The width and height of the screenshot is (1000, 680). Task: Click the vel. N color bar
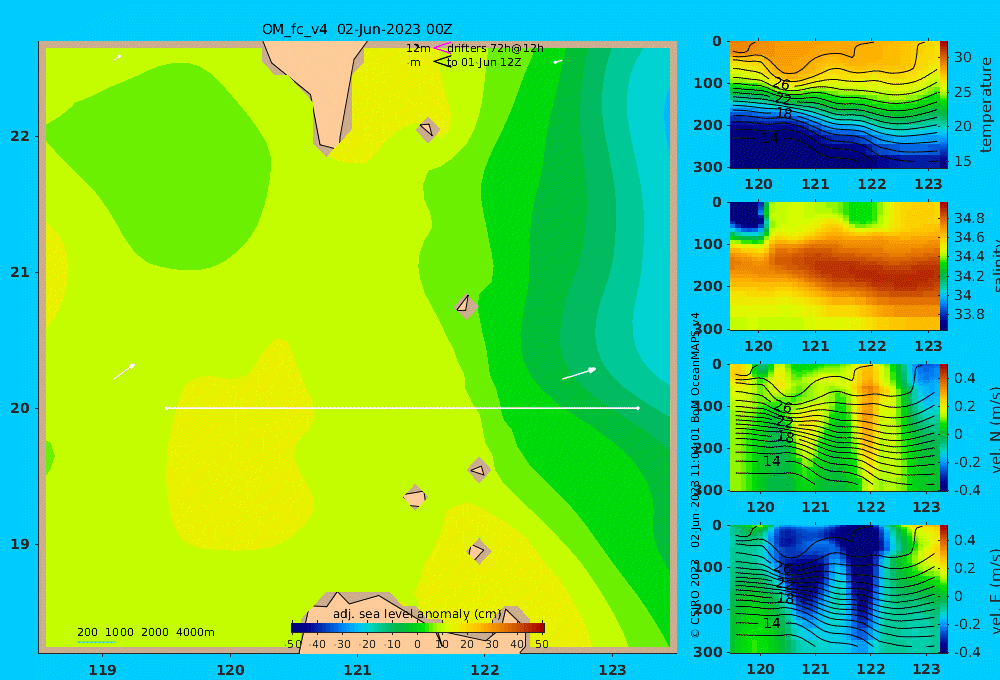click(944, 427)
